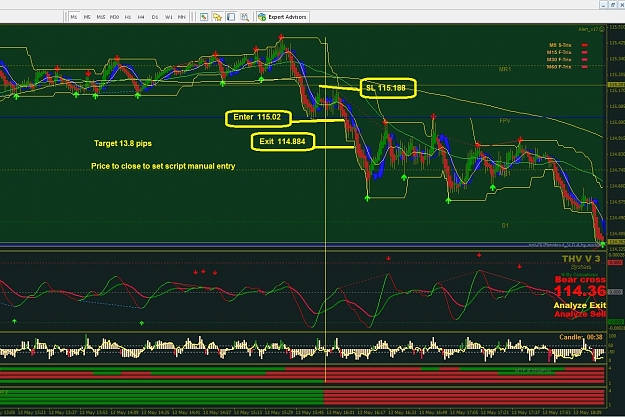The width and height of the screenshot is (625, 417).
Task: Switch chart to MN monthly timeframe
Action: coord(182,17)
